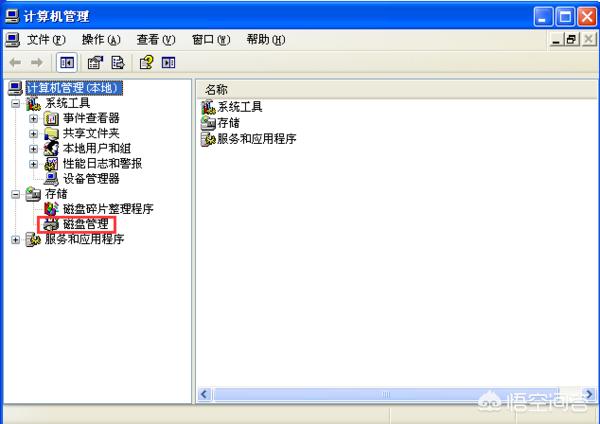Collapse the 存储 tree node
Viewport: 600px width, 424px height.
15,194
